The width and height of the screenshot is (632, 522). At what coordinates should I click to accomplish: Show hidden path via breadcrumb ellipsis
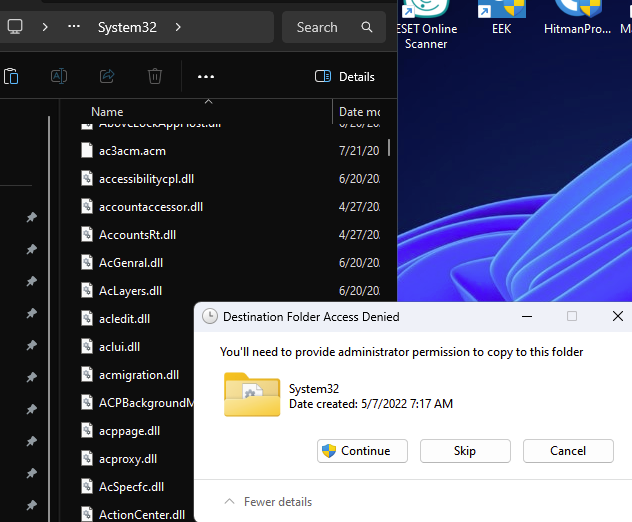point(74,27)
